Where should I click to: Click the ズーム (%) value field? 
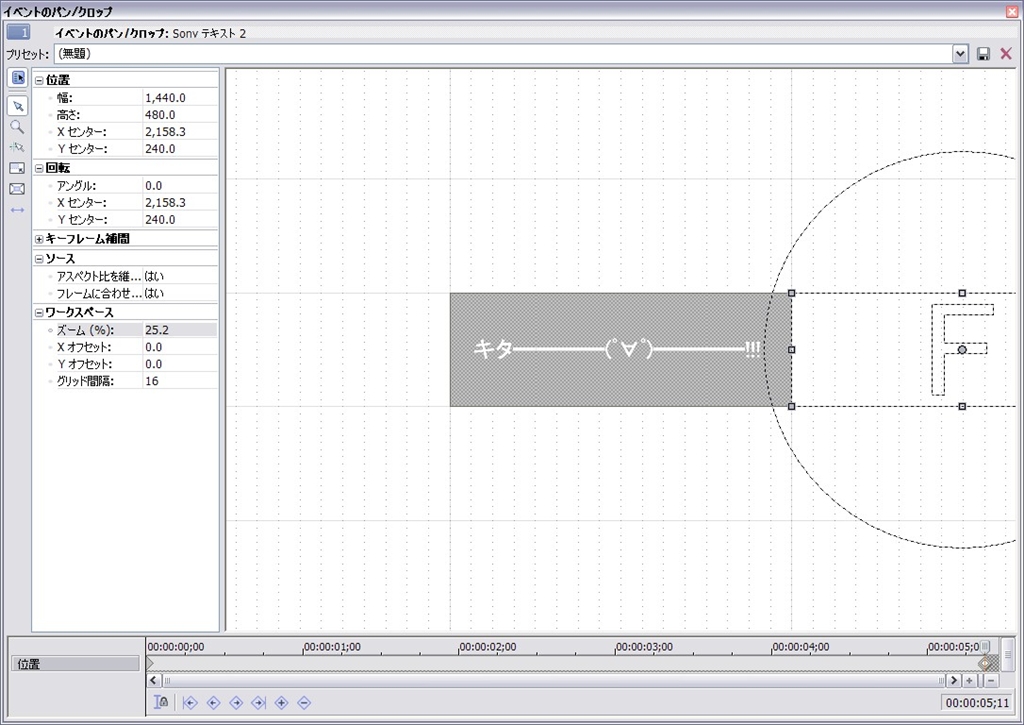[x=180, y=330]
